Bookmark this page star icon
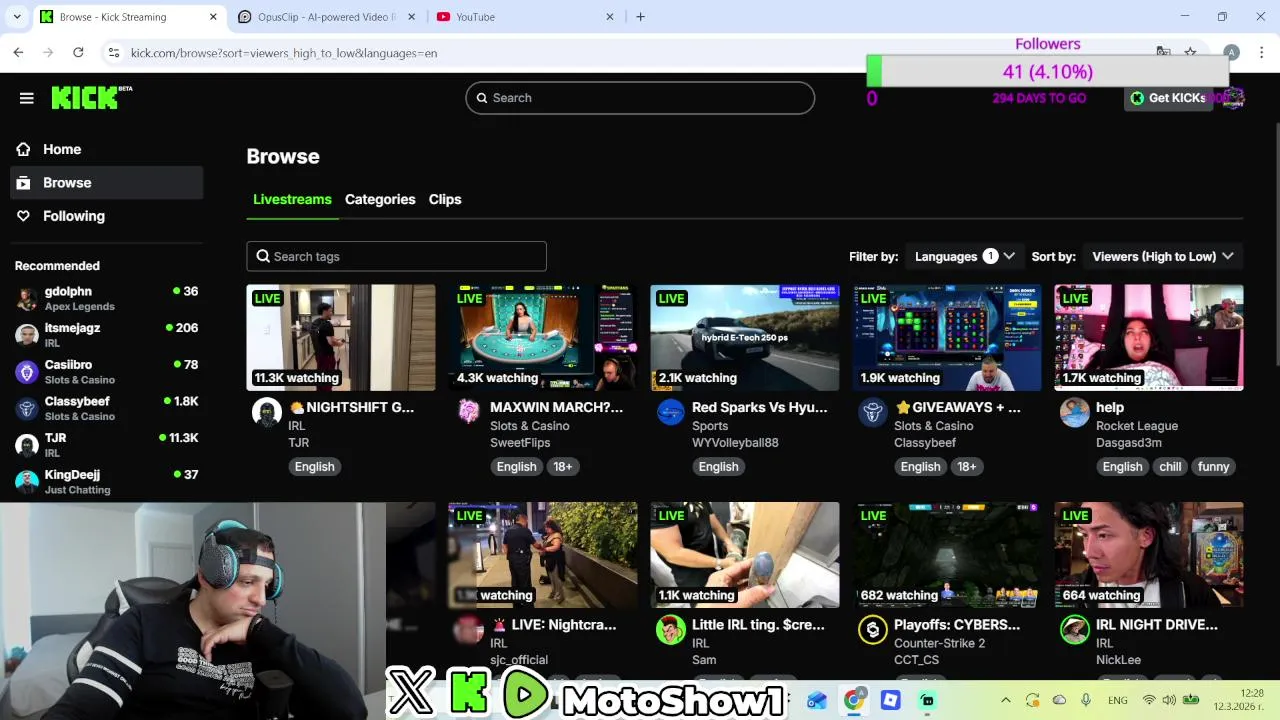Viewport: 1280px width, 720px height. coord(1190,52)
